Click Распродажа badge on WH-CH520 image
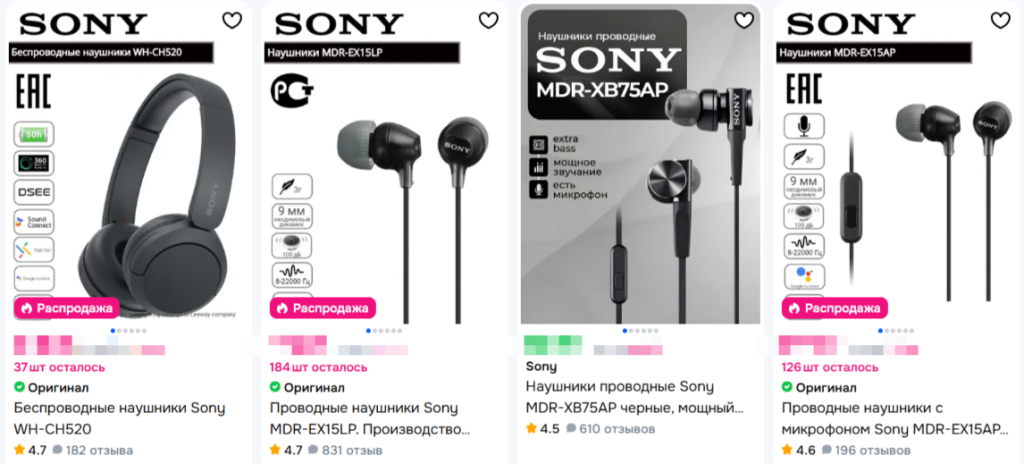This screenshot has height=464, width=1024. 67,308
